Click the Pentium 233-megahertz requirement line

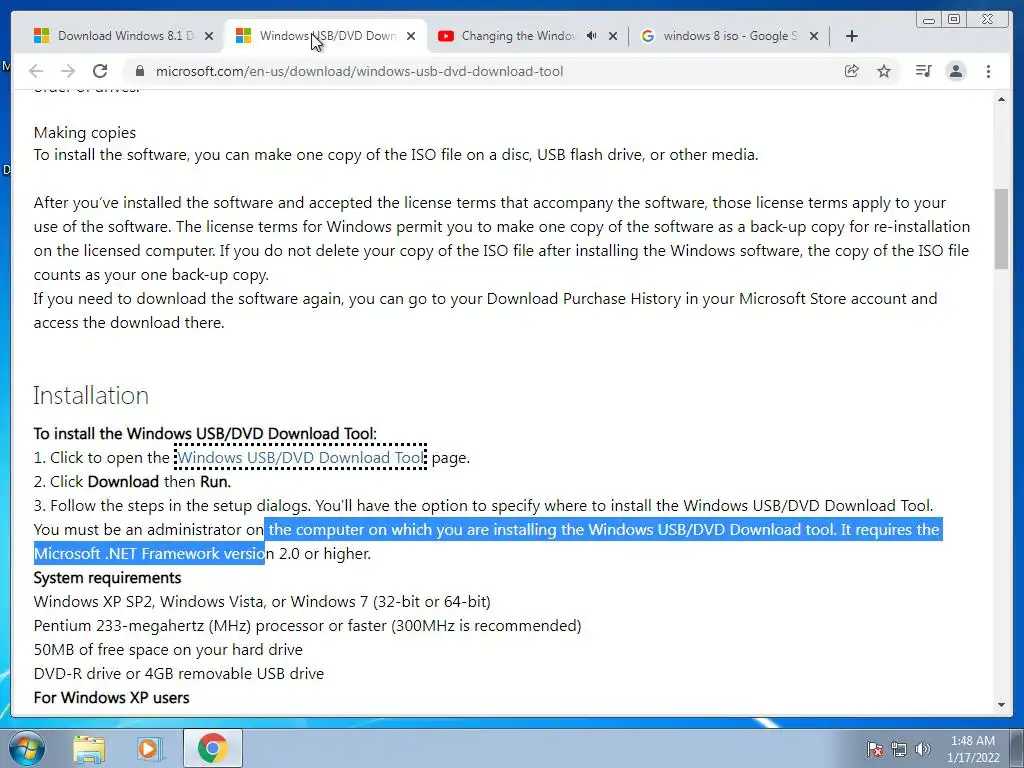(307, 626)
